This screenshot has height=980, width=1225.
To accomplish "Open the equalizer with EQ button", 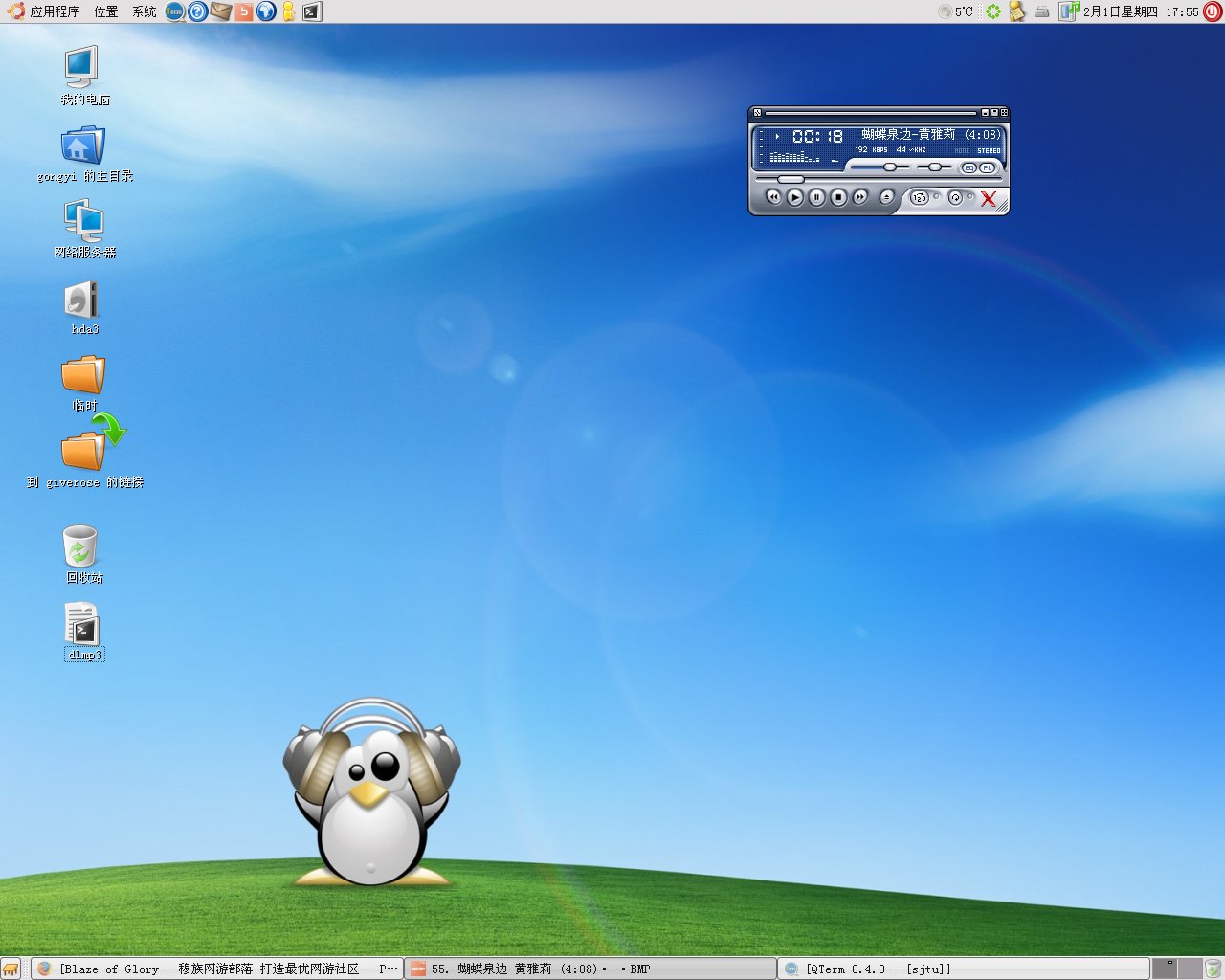I will click(x=969, y=167).
